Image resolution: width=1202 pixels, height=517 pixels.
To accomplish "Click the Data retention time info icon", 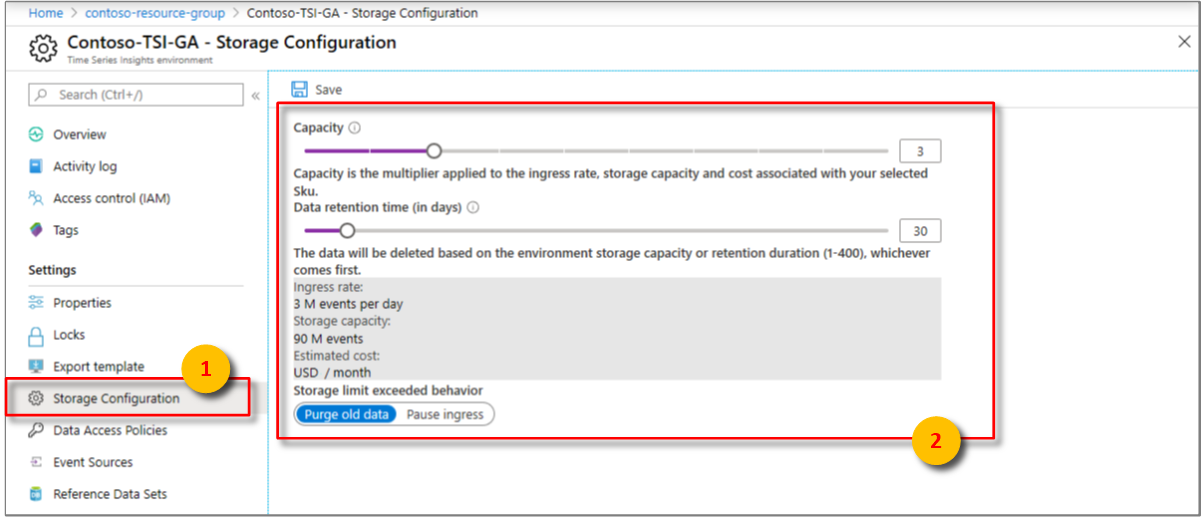I will [x=473, y=208].
